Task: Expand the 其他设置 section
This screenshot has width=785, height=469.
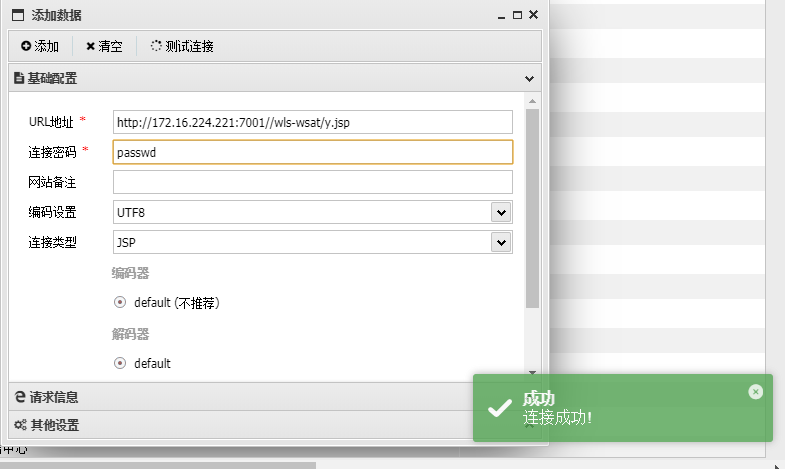Action: point(60,425)
